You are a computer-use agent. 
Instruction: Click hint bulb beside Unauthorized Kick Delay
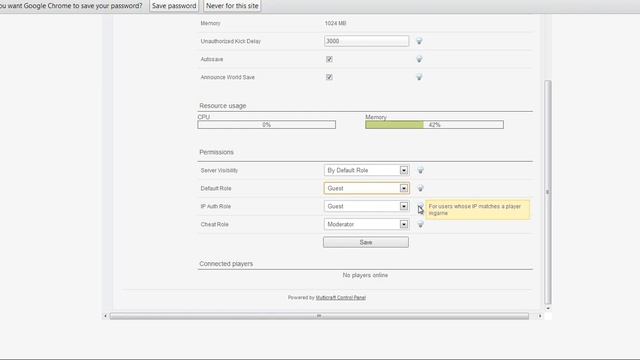pyautogui.click(x=419, y=41)
